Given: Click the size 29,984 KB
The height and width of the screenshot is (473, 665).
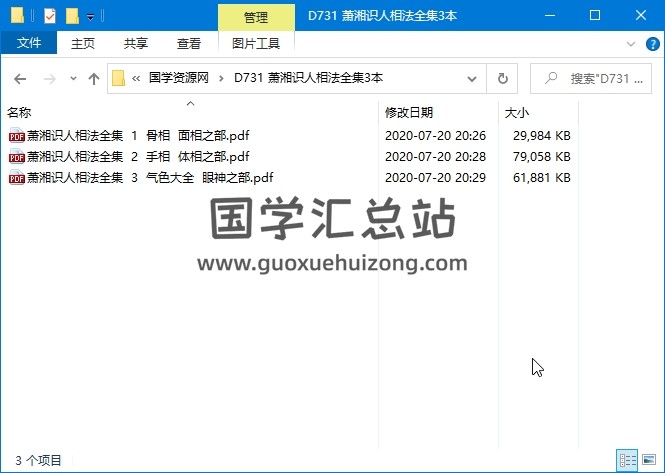Looking at the screenshot, I should pyautogui.click(x=542, y=136).
